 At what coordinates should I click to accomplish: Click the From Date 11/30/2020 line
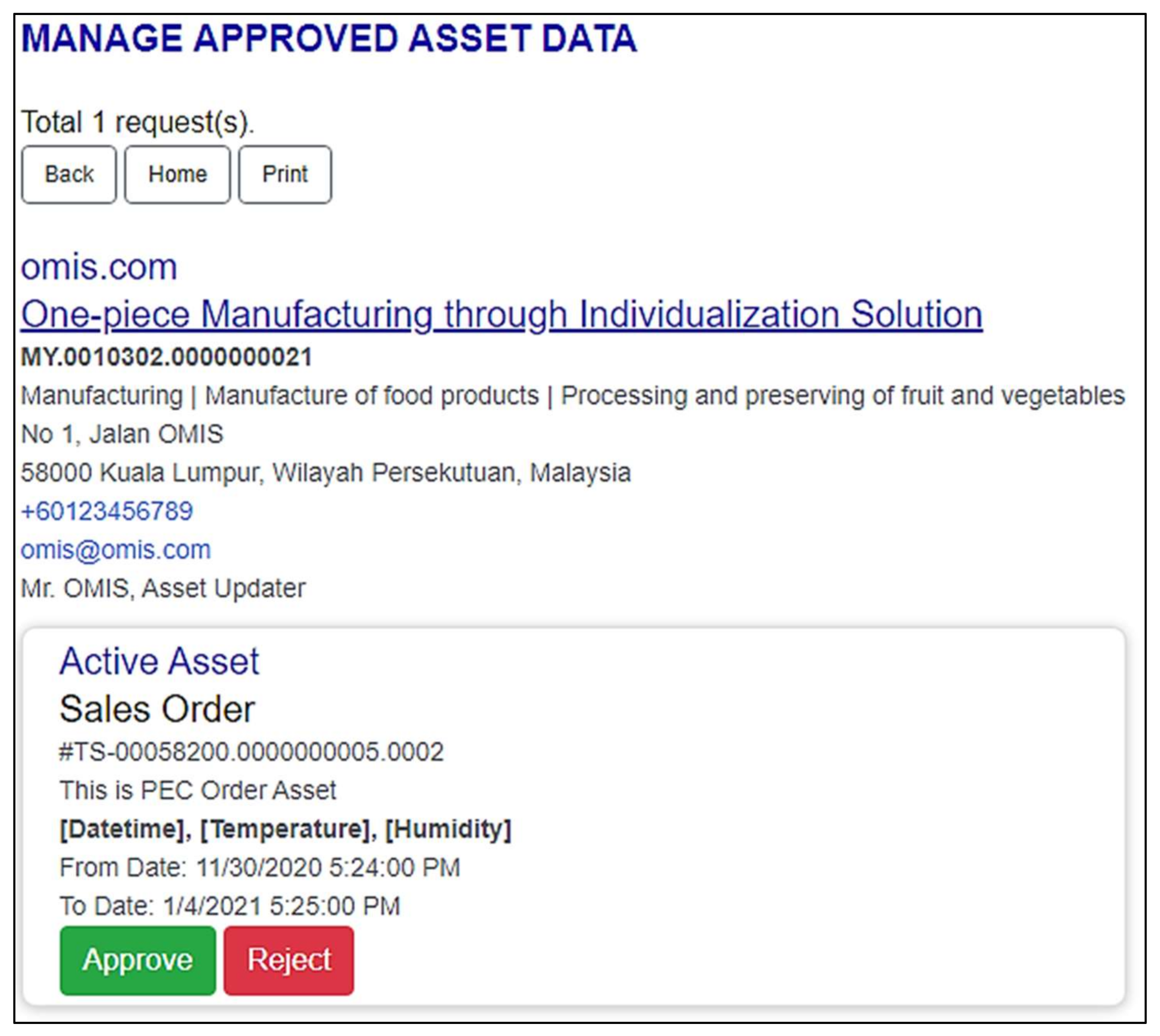260,867
